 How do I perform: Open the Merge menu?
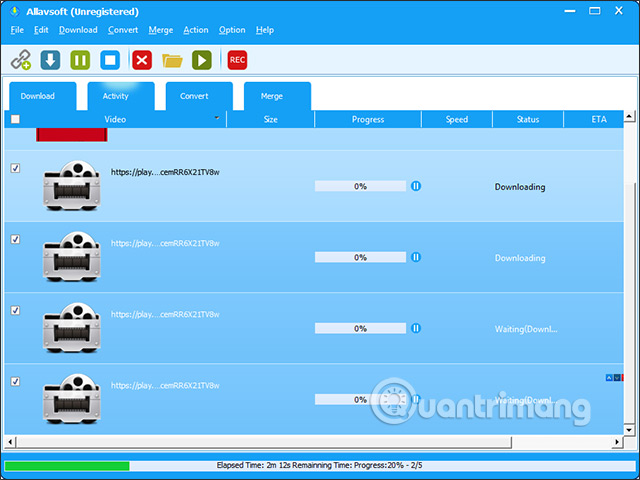pyautogui.click(x=161, y=30)
